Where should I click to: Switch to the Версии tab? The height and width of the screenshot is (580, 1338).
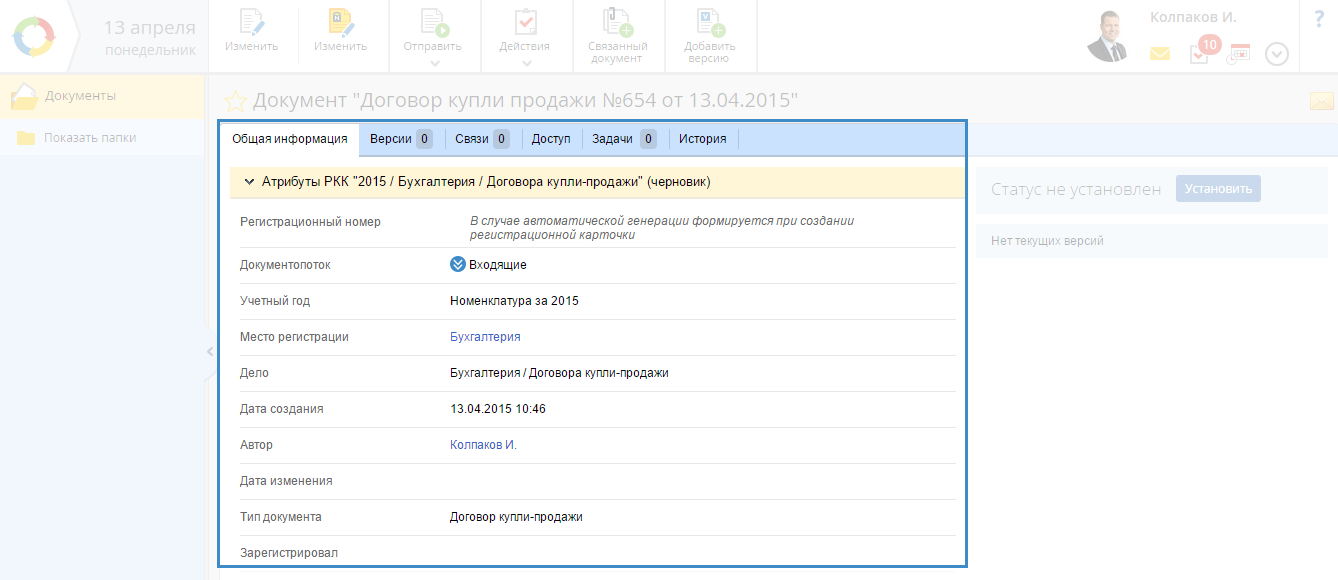400,139
